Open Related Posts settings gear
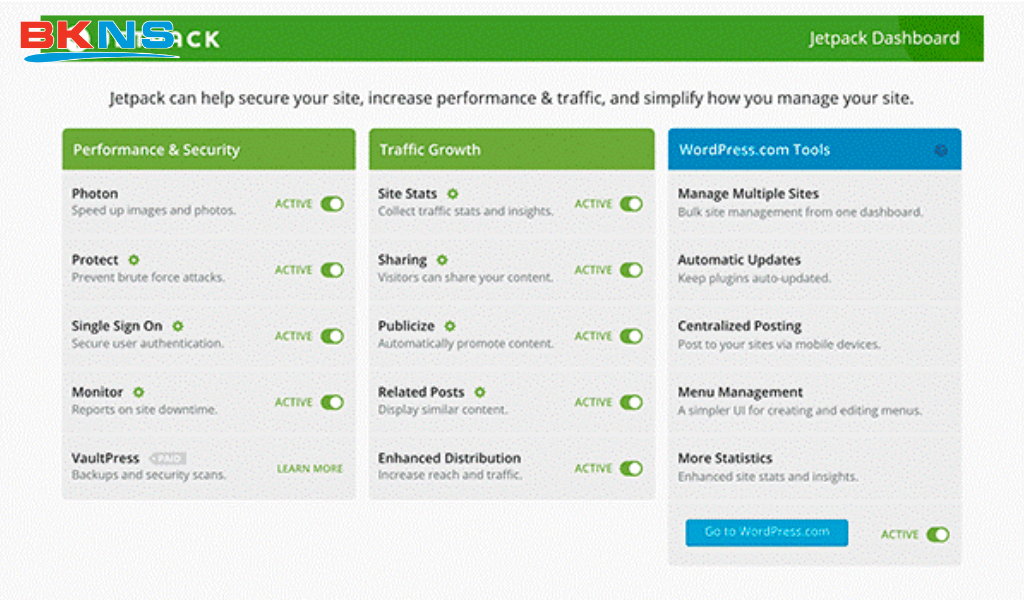1024x600 pixels. click(480, 392)
